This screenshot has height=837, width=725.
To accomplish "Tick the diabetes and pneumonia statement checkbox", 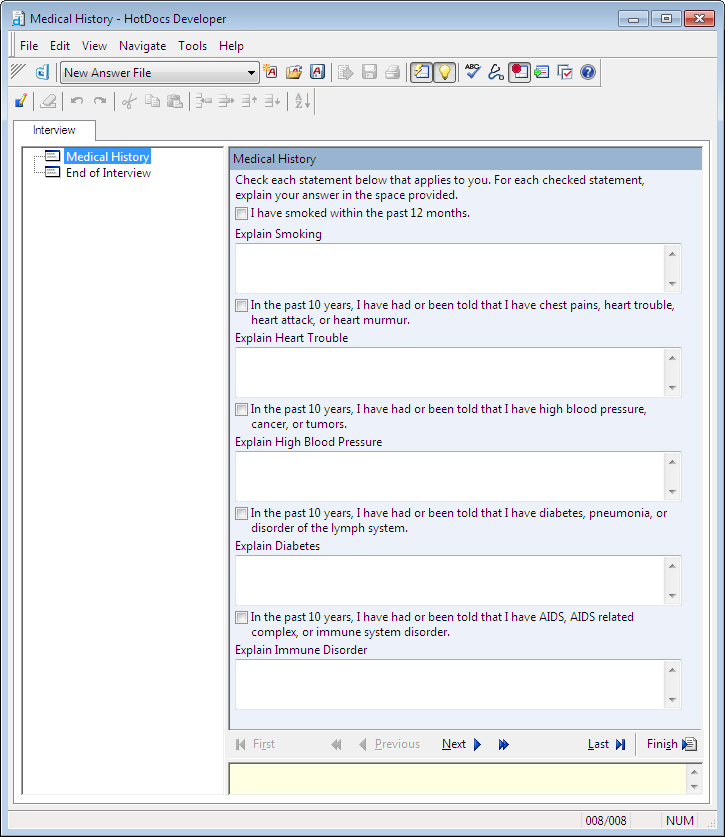I will tap(241, 513).
